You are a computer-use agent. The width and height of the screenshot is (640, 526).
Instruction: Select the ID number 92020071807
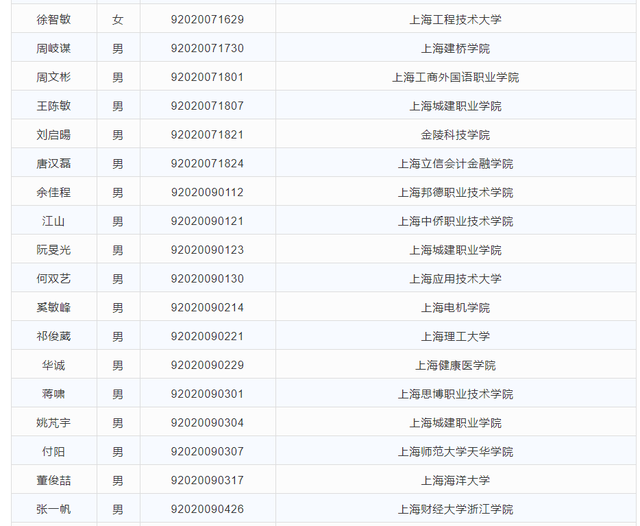click(207, 106)
